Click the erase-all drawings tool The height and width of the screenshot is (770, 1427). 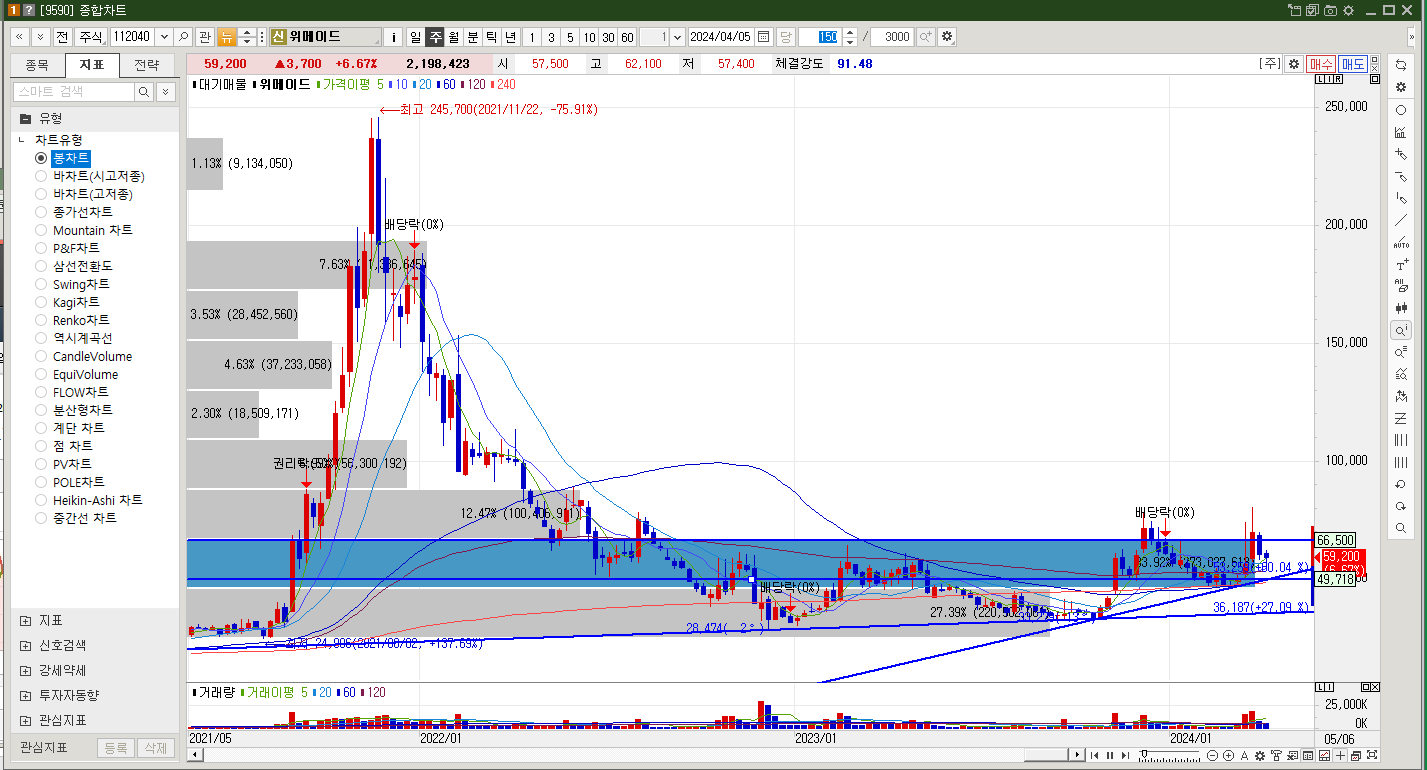click(1401, 286)
